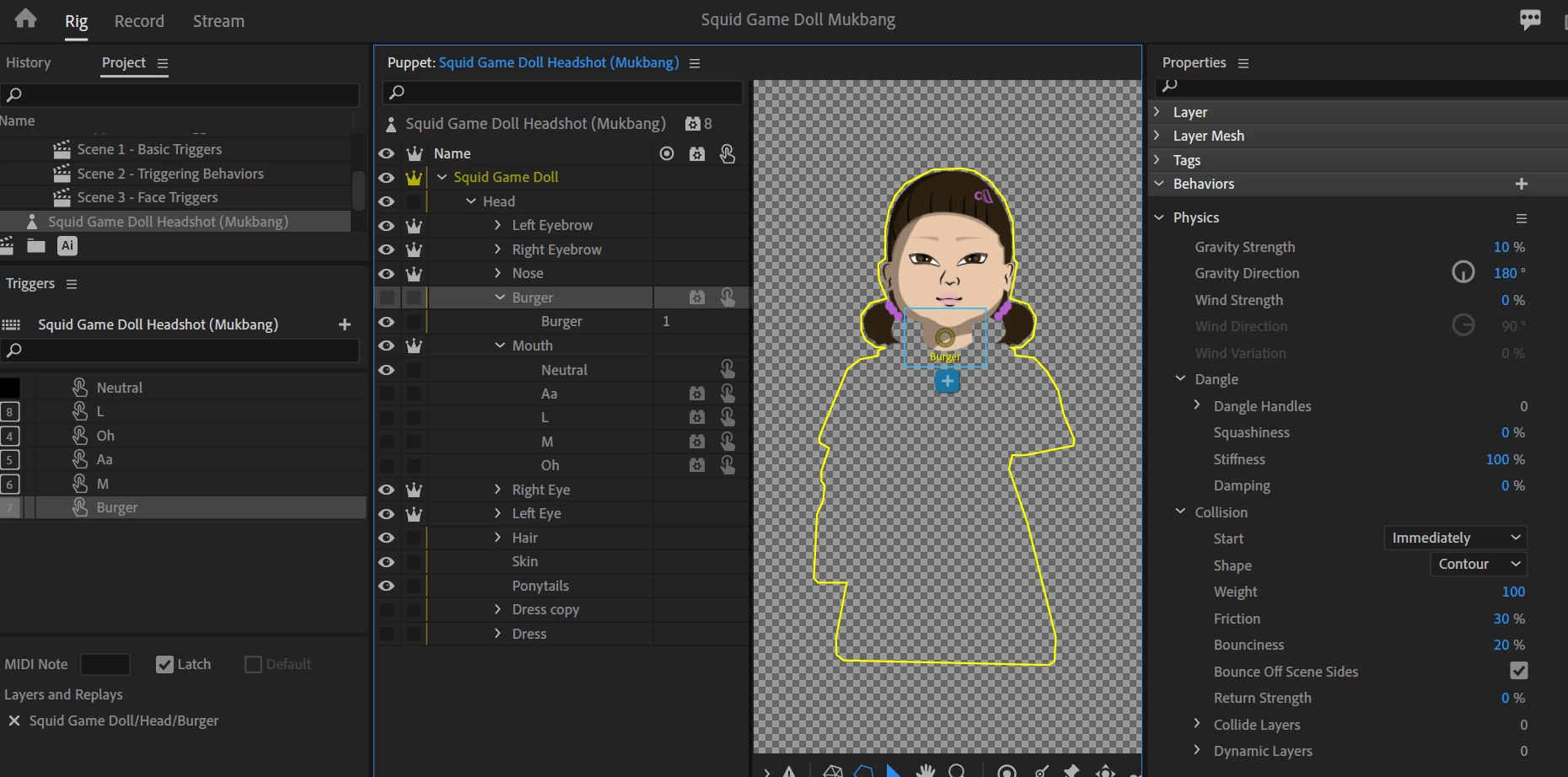Click the Gravity Direction dial
Viewport: 1568px width, 777px height.
pyautogui.click(x=1463, y=273)
